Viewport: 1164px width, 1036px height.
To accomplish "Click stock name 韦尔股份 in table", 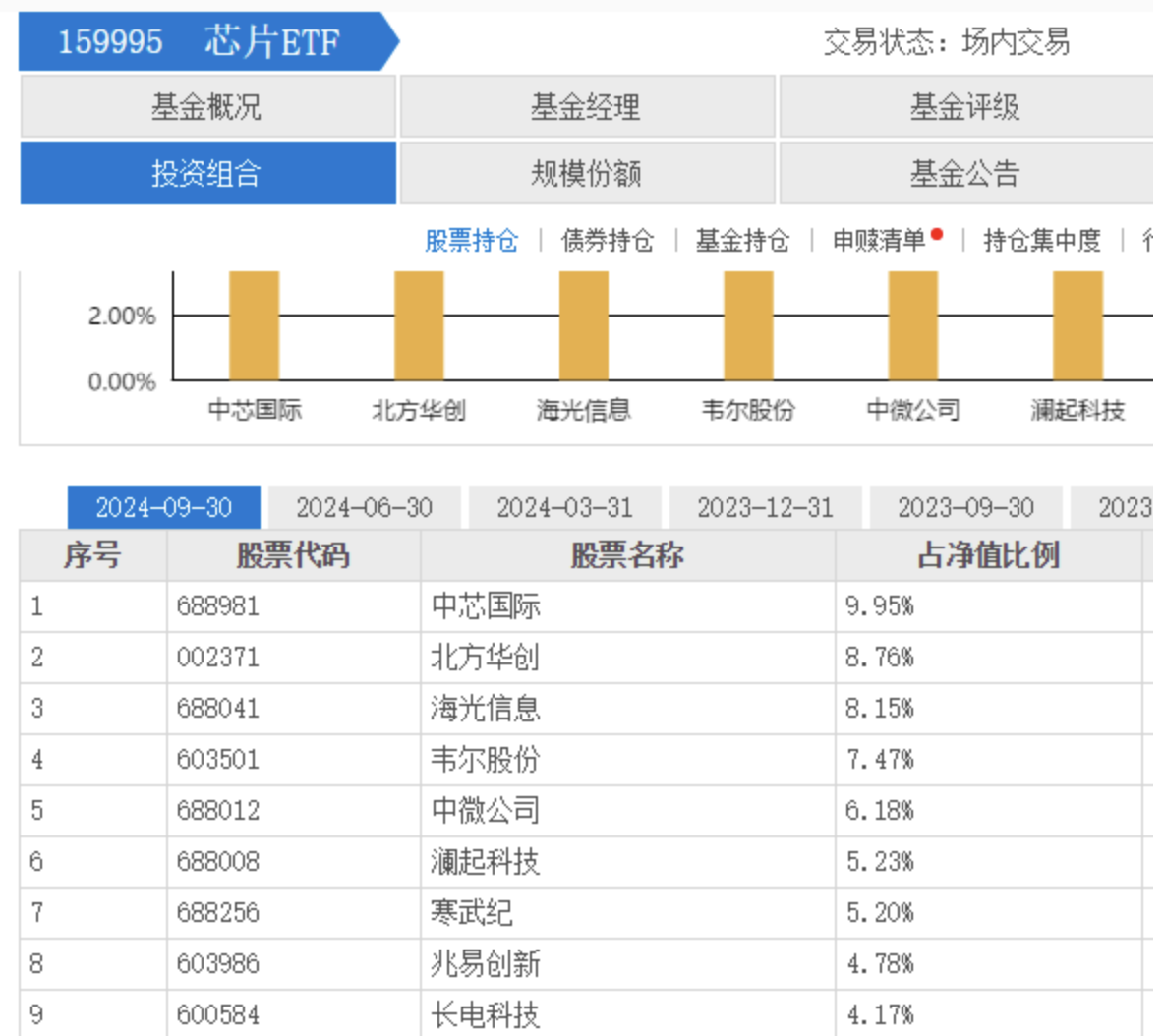I will click(486, 760).
